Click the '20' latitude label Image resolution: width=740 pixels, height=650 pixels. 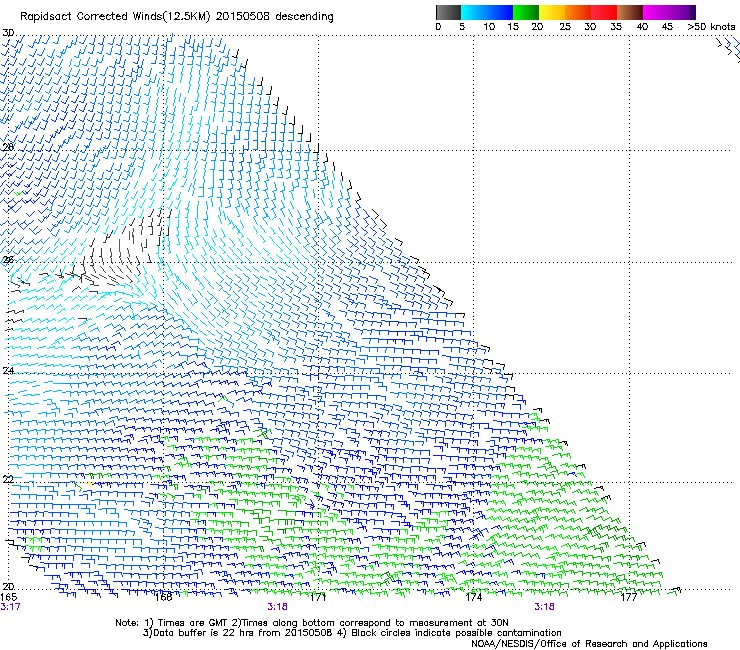click(x=8, y=586)
